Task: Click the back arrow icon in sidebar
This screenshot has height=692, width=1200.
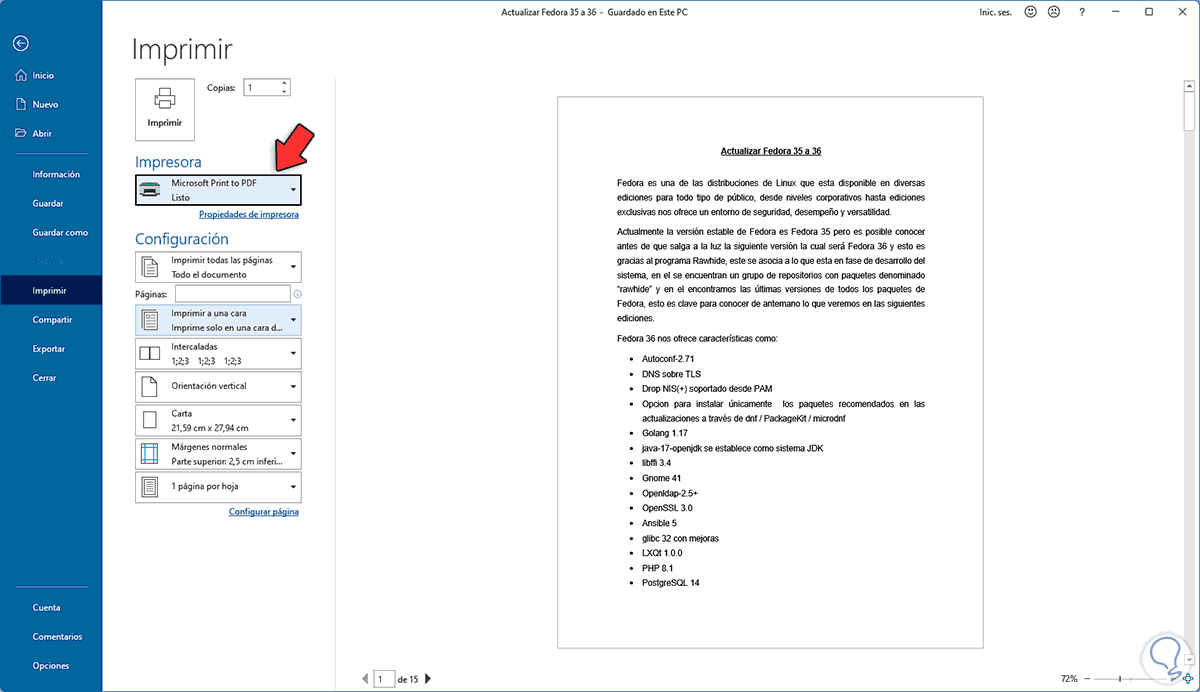Action: 21,43
